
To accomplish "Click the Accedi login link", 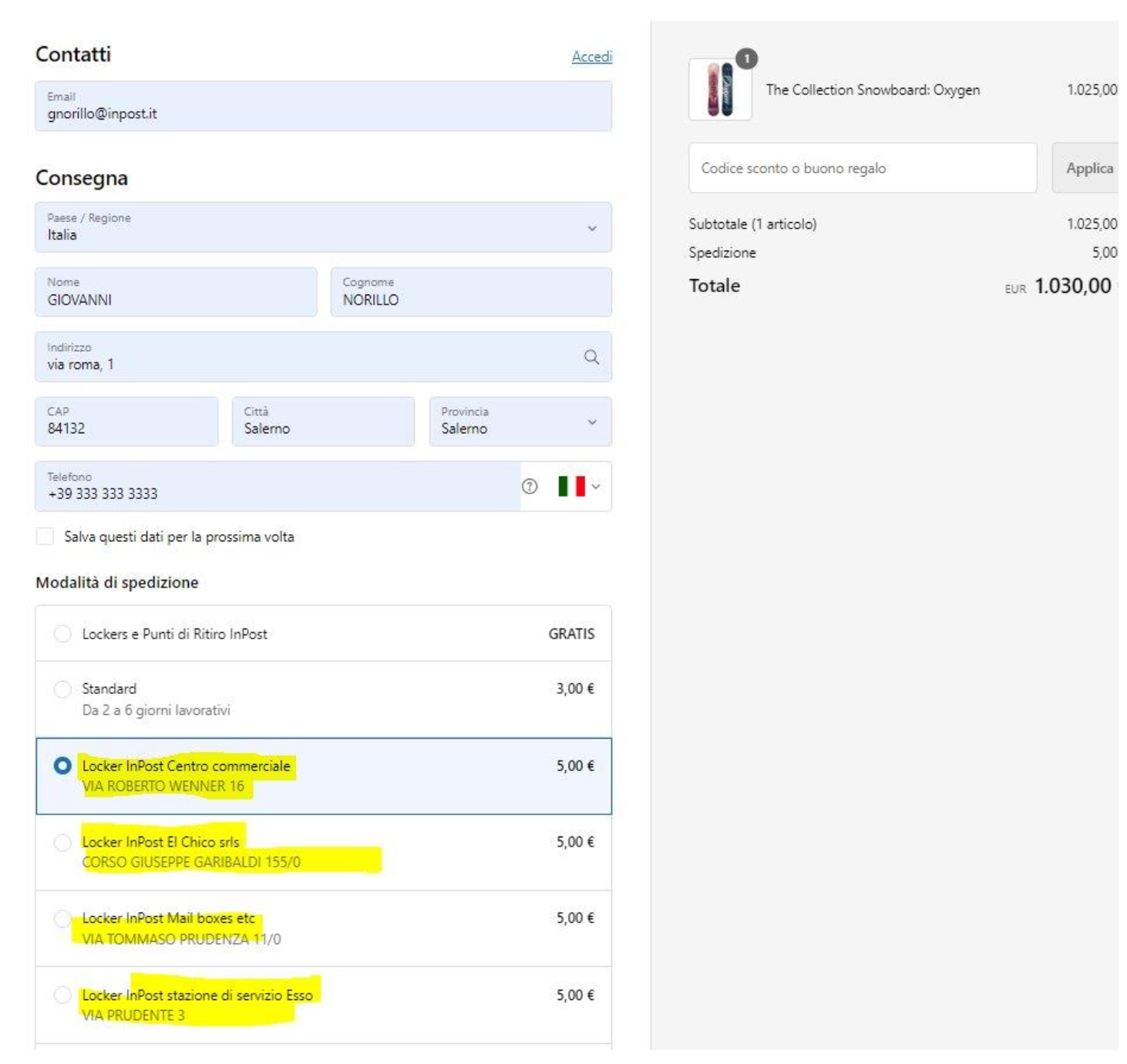I will click(x=591, y=56).
